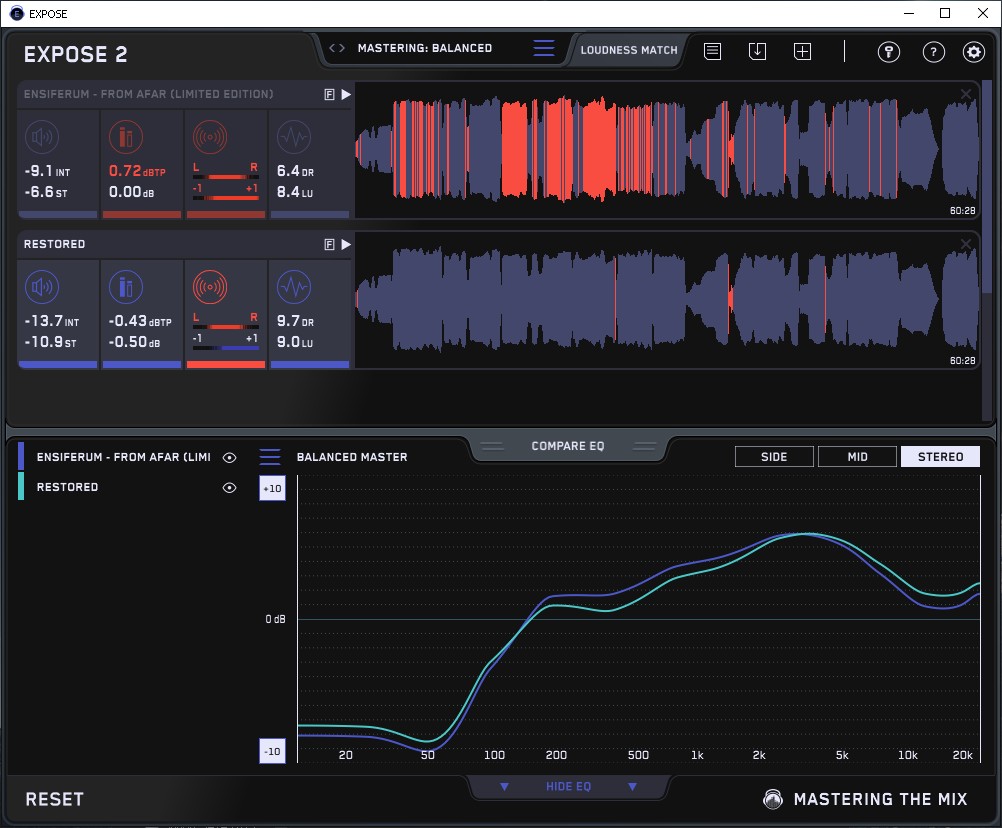The width and height of the screenshot is (1002, 828).
Task: Toggle Ensiferum EQ curve visibility eye
Action: (230, 457)
